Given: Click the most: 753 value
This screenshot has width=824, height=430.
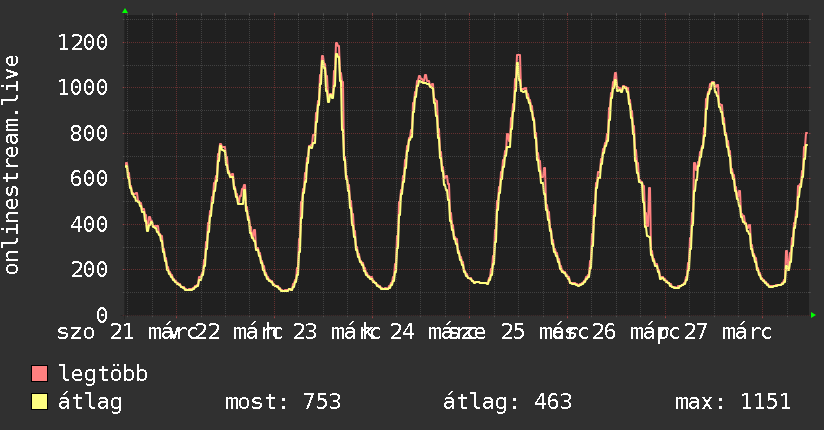Looking at the screenshot, I should coord(283,402).
